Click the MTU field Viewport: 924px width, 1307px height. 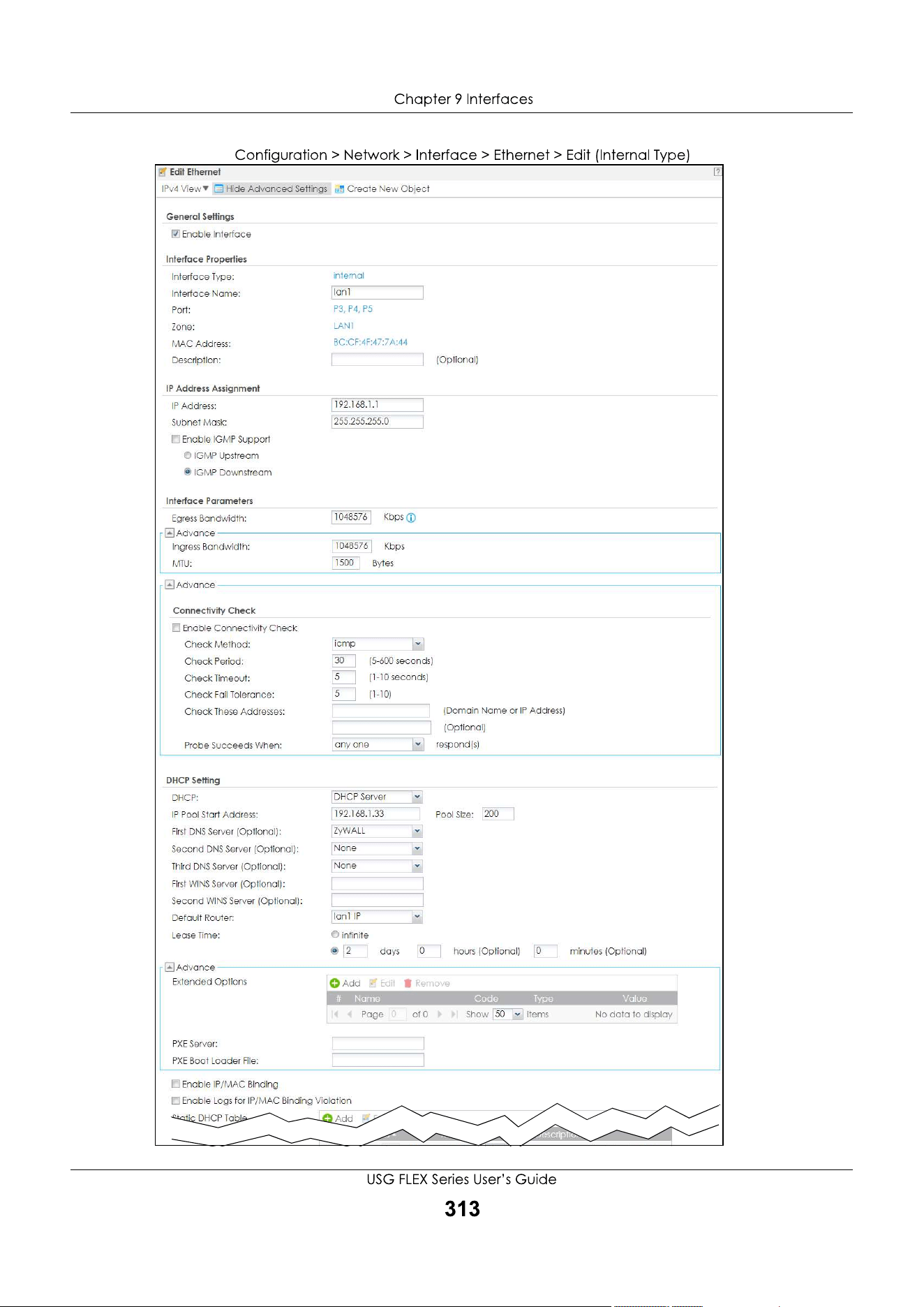click(346, 563)
